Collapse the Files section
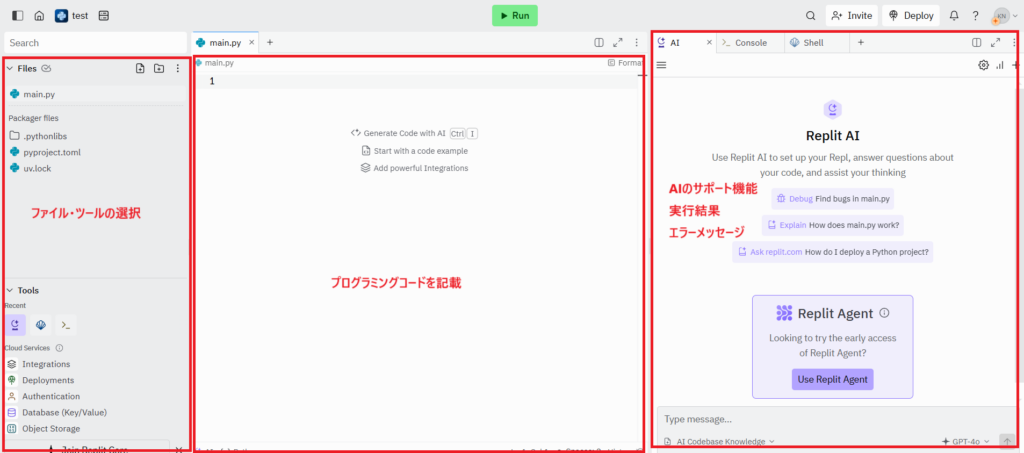The width and height of the screenshot is (1024, 453). (9, 68)
